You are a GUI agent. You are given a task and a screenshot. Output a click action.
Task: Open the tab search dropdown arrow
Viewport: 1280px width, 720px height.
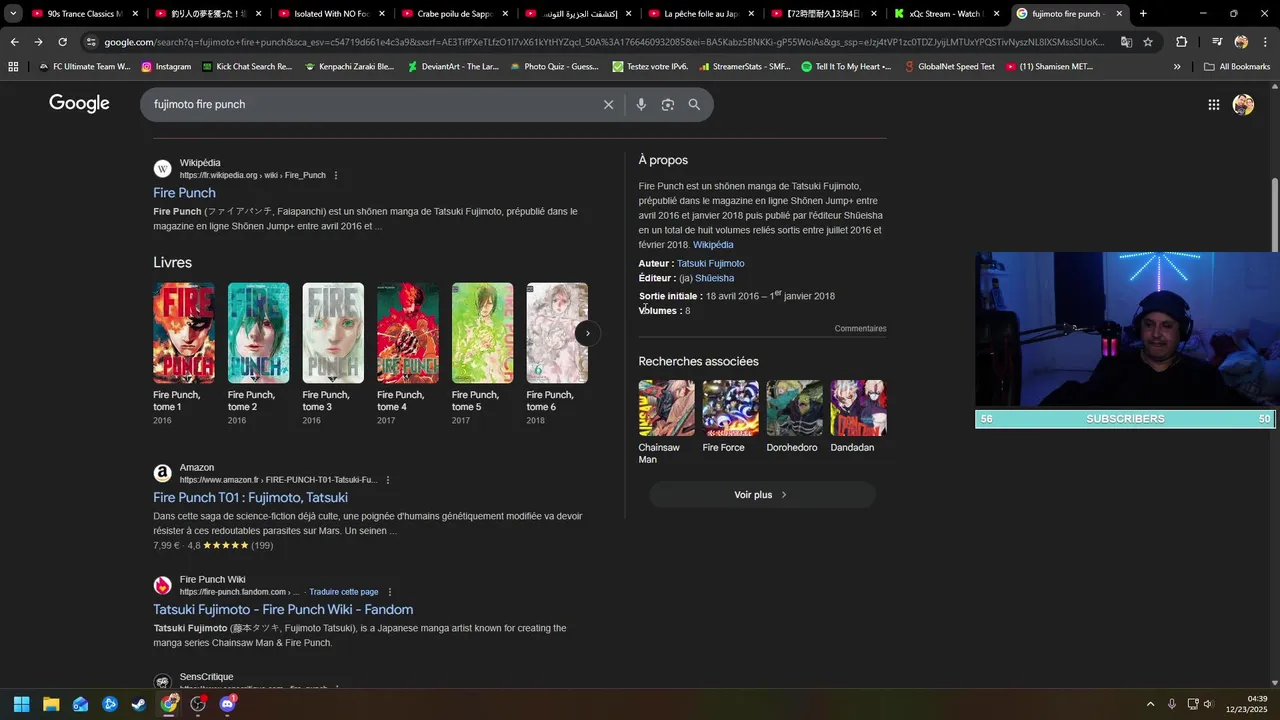pos(13,14)
